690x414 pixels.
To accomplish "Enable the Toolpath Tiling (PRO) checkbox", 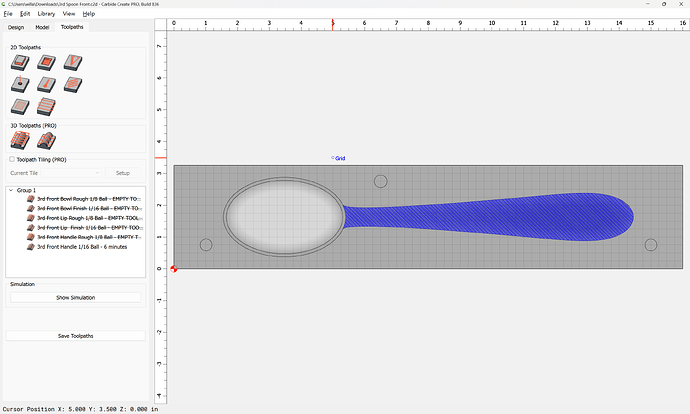I will [x=12, y=159].
